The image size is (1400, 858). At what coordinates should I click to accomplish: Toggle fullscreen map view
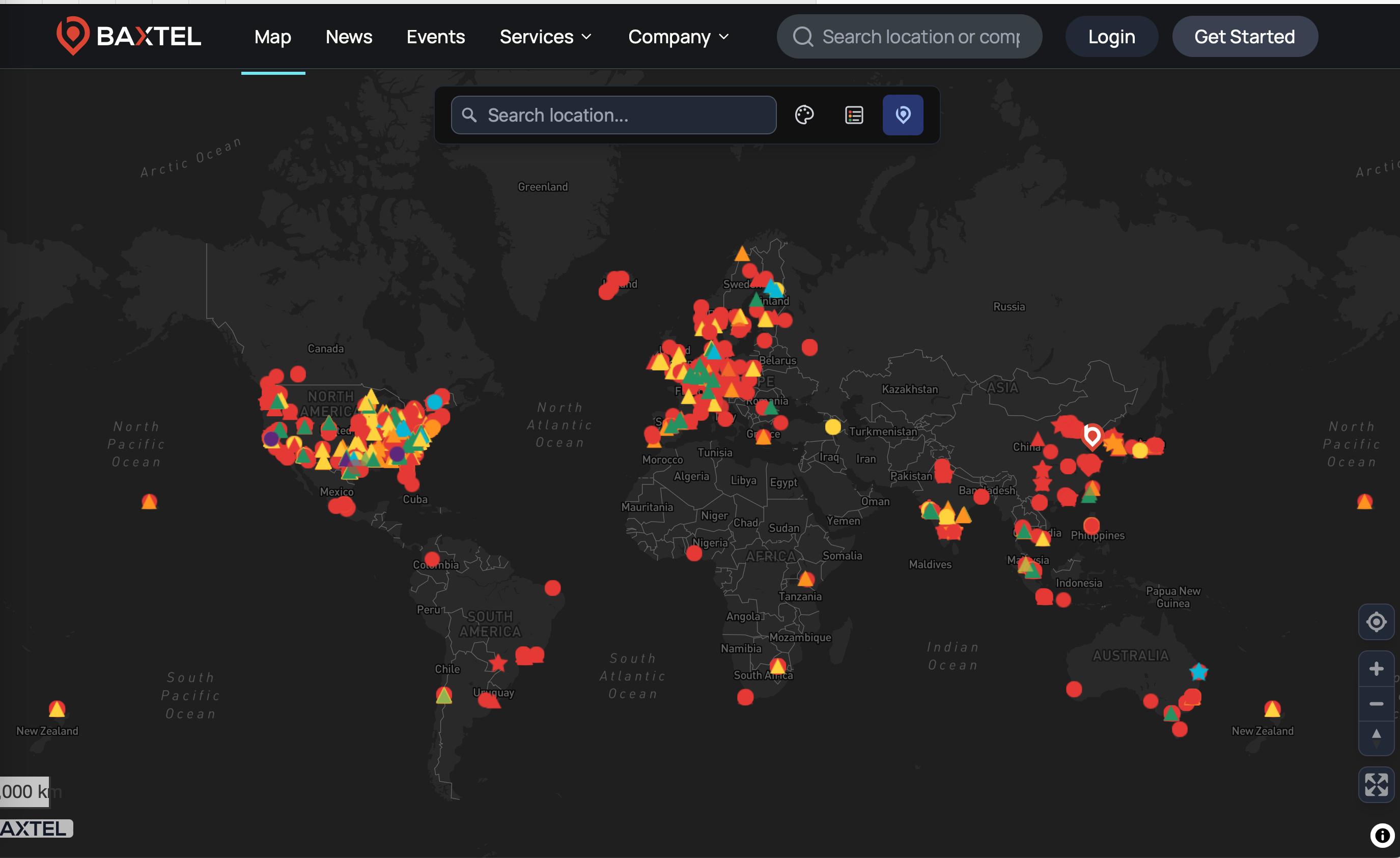click(x=1376, y=785)
